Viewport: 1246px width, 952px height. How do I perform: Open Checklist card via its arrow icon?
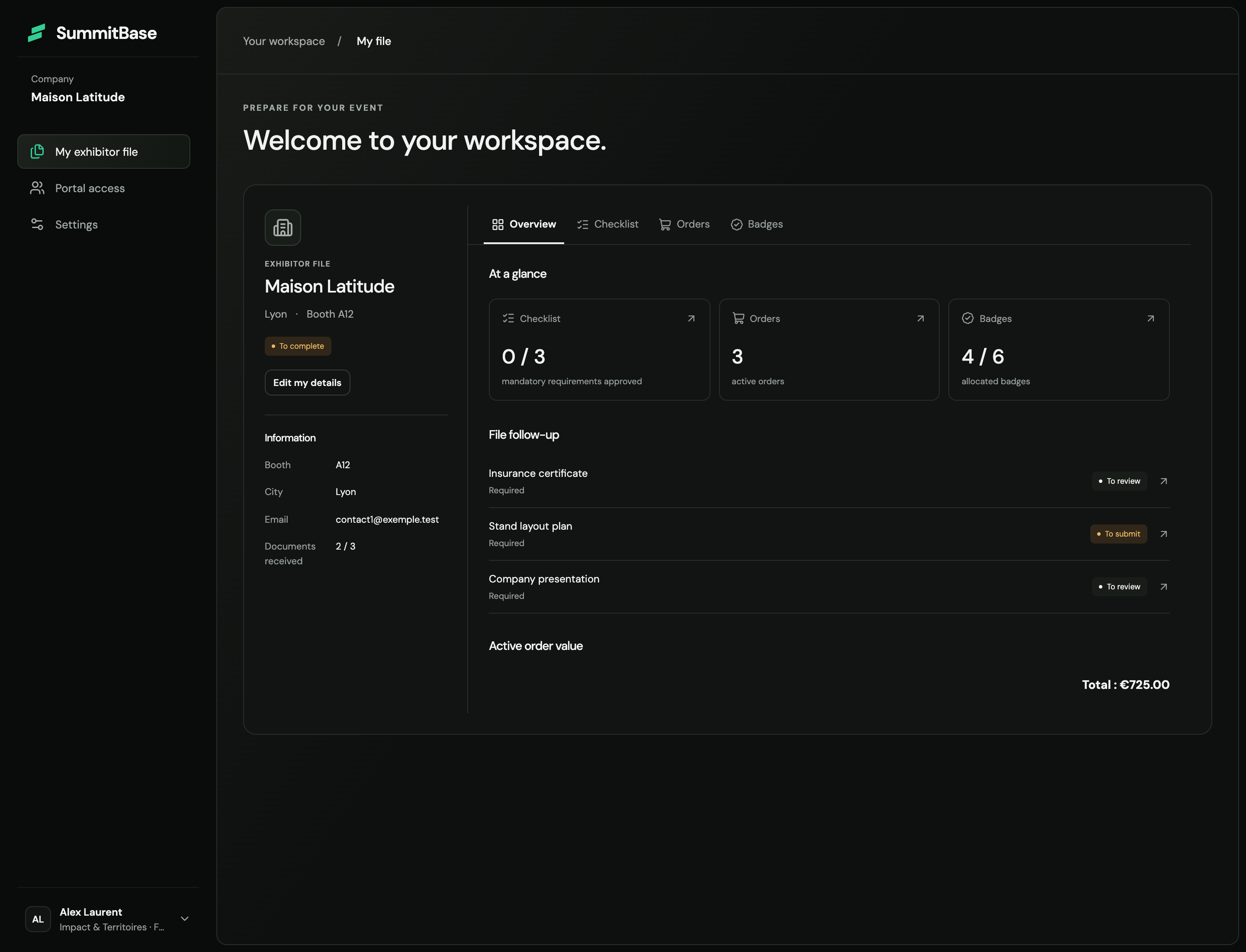(691, 318)
